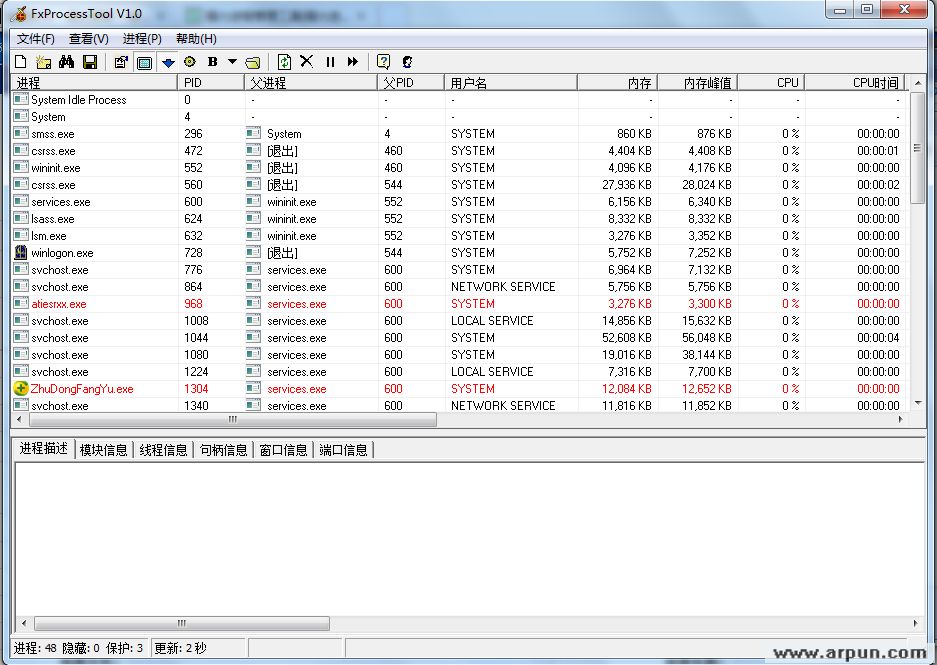
Task: Select the ZhuDongFangYu.exe process row
Action: (x=82, y=389)
